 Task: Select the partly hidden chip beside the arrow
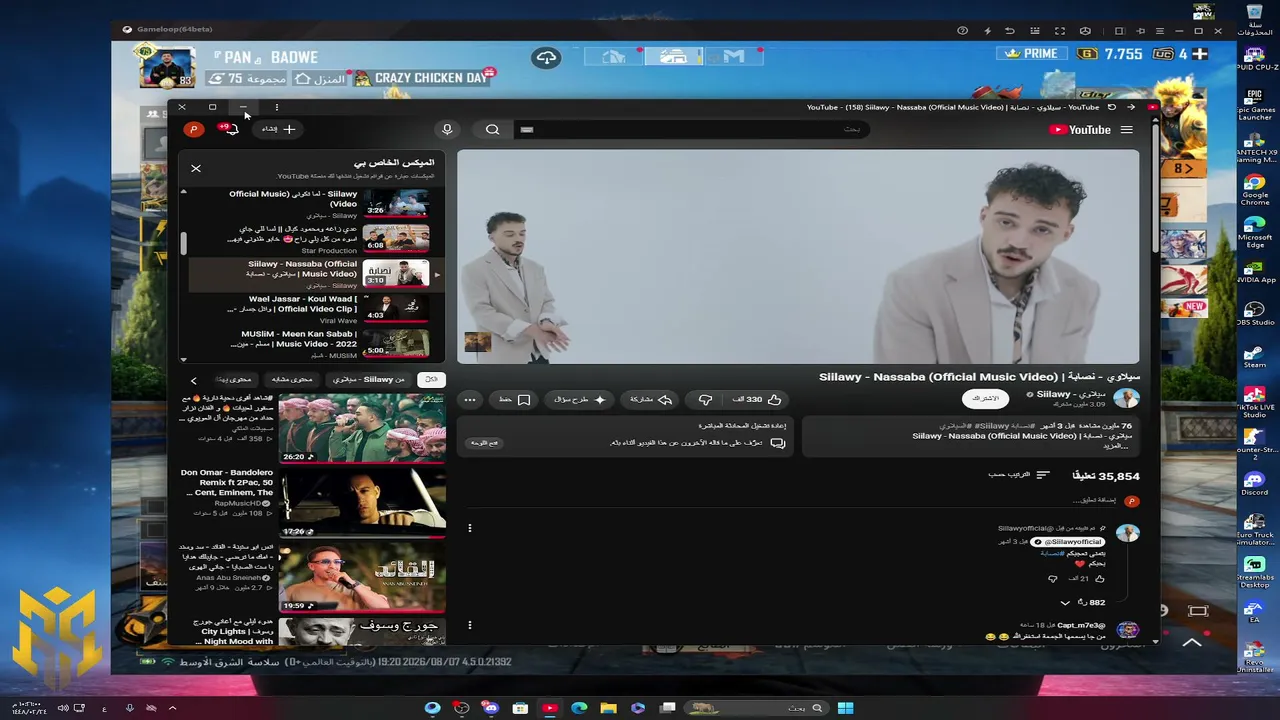click(x=235, y=380)
